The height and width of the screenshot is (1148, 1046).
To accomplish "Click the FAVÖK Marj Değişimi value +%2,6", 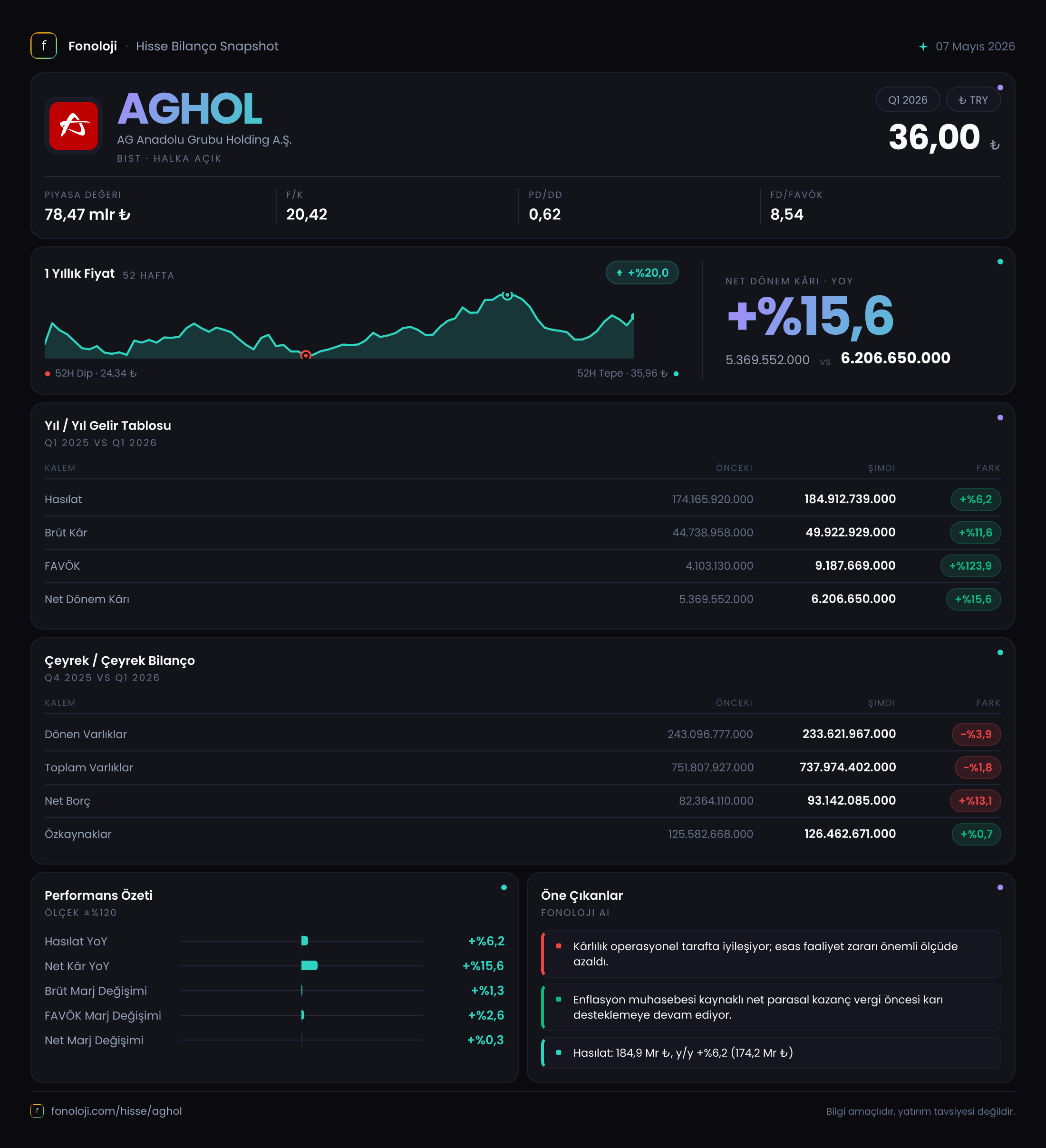I will pos(486,1015).
